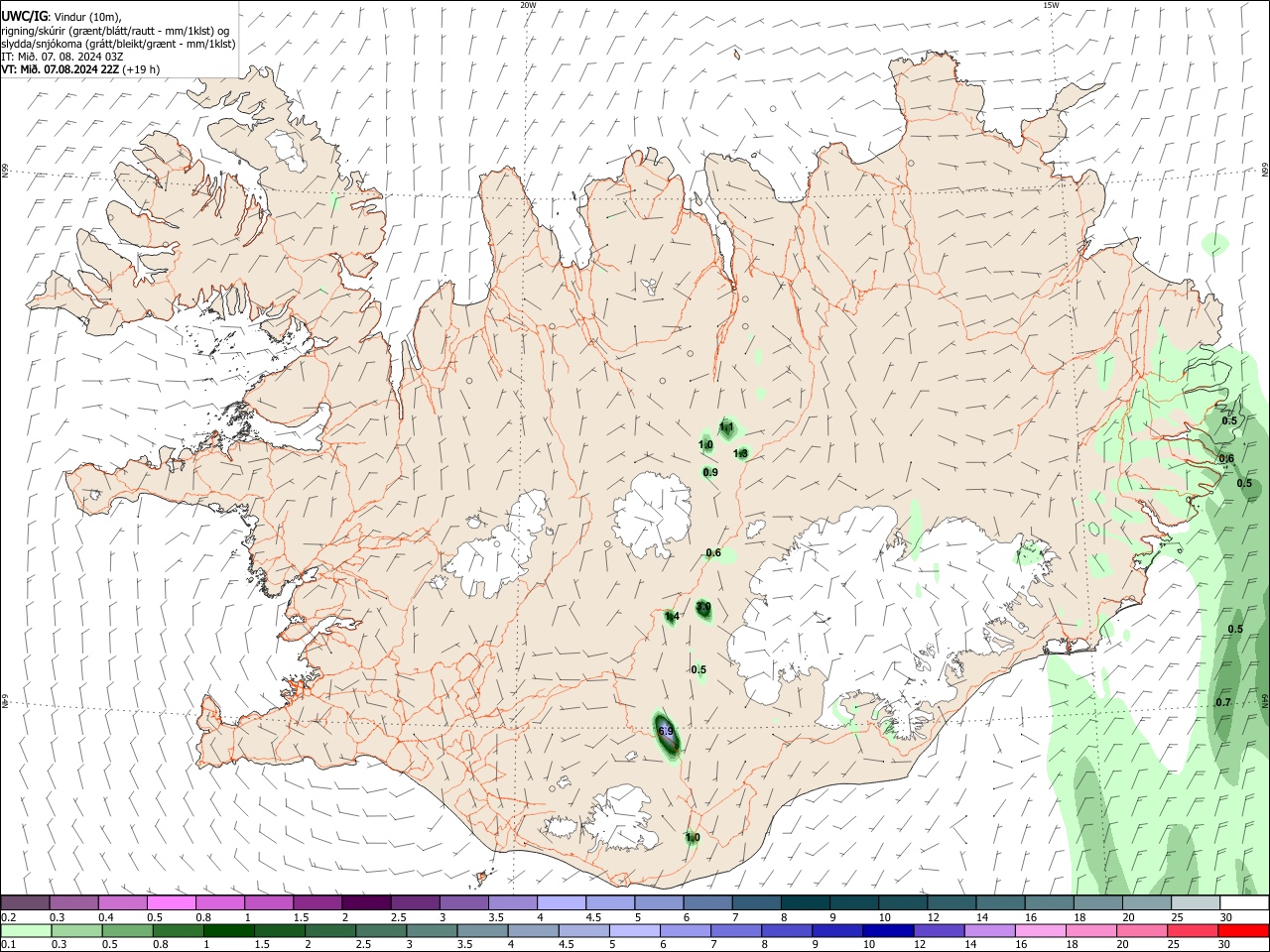Pick the dark teal upper-row swatch labeled 8
Viewport: 1270px width, 952px height.
point(805,903)
